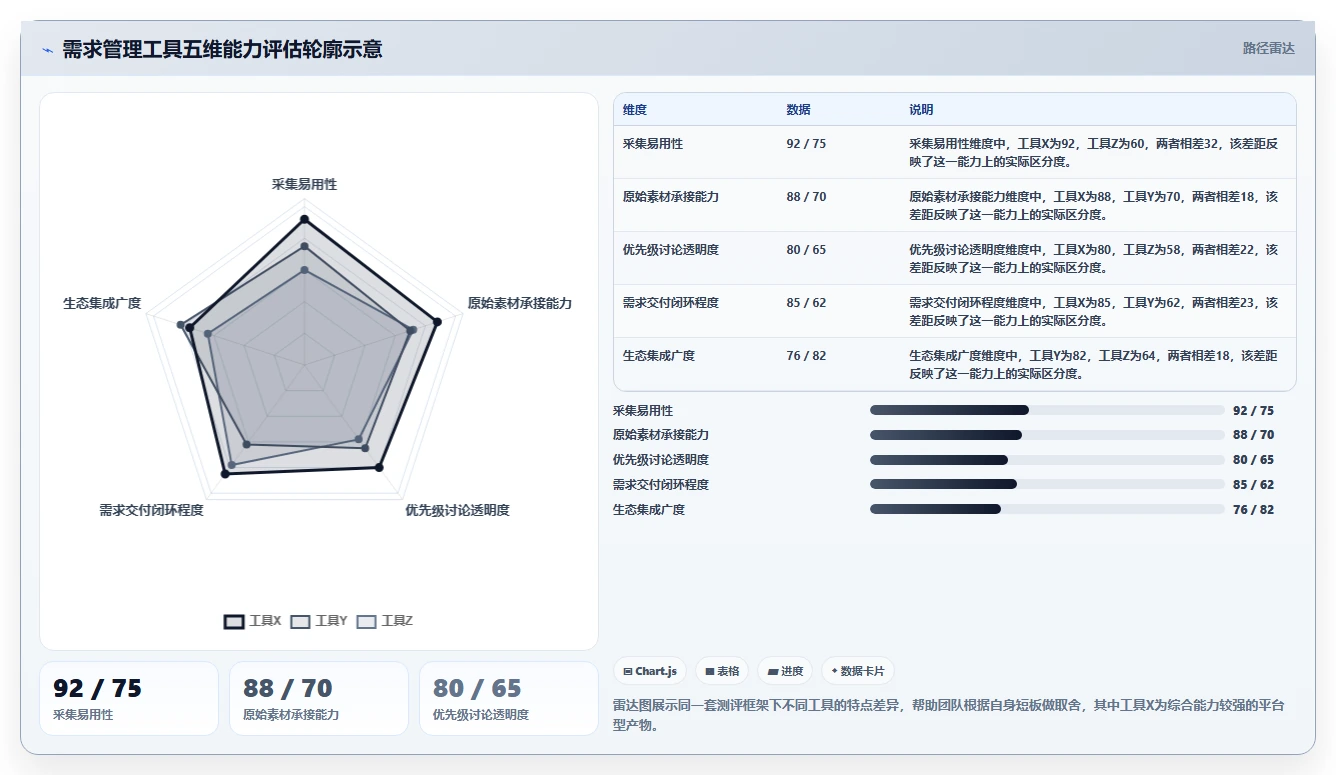Select the 优先级讨论透明度 table row name
The height and width of the screenshot is (775, 1336).
tap(671, 250)
